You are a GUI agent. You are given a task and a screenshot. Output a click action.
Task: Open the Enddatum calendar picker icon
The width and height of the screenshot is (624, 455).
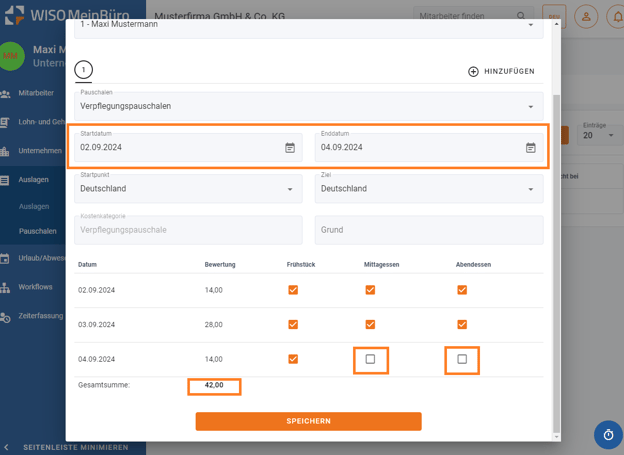pos(531,148)
